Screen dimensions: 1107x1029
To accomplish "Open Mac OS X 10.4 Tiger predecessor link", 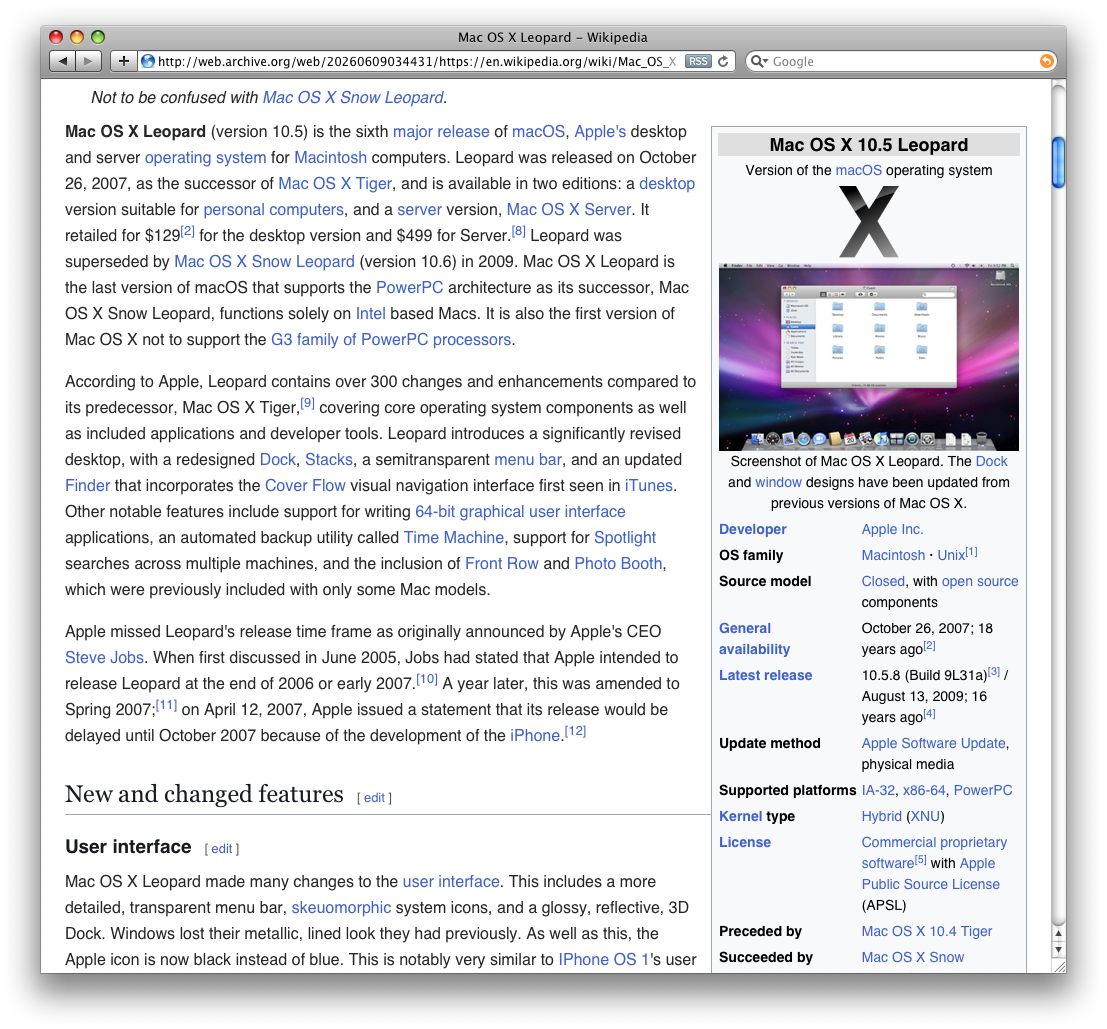I will [x=926, y=932].
